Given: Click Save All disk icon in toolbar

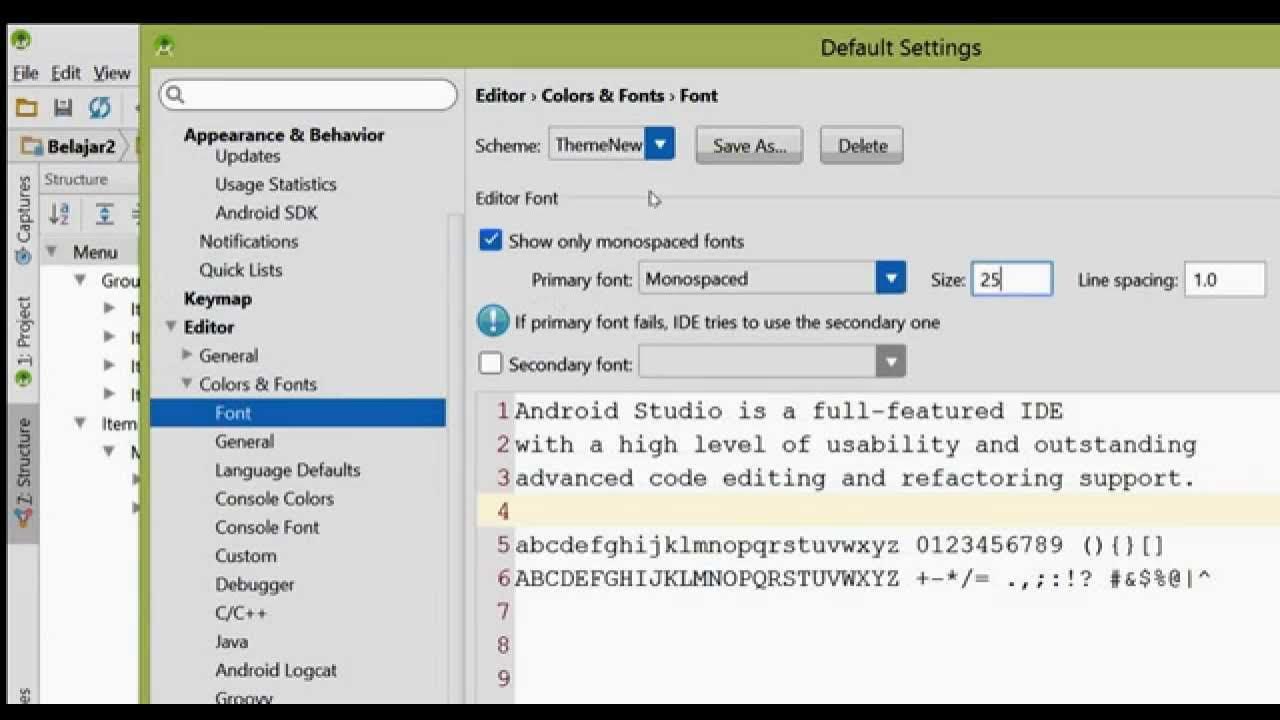Looking at the screenshot, I should 63,107.
